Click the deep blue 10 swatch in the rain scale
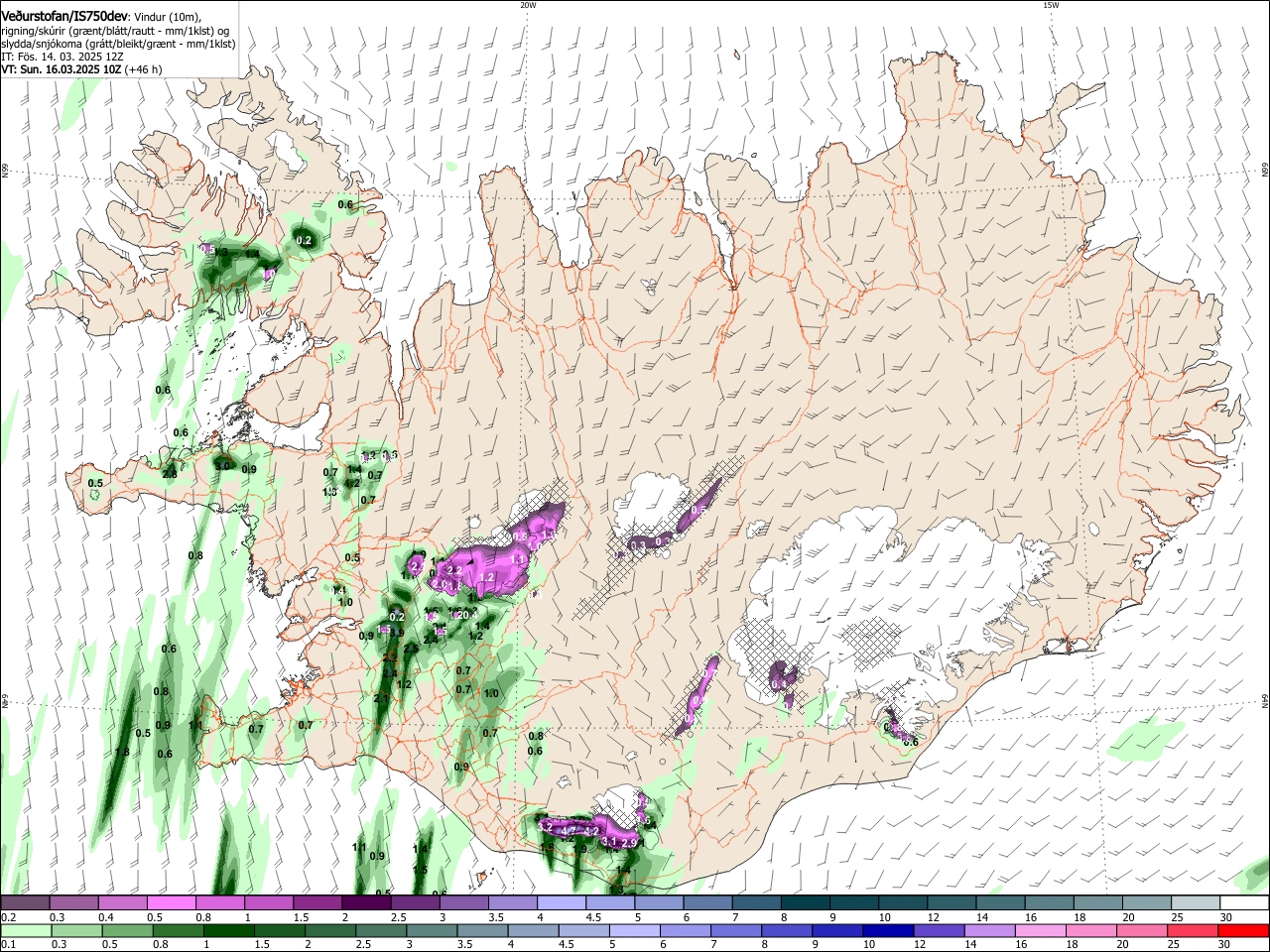This screenshot has width=1270, height=952. [888, 930]
